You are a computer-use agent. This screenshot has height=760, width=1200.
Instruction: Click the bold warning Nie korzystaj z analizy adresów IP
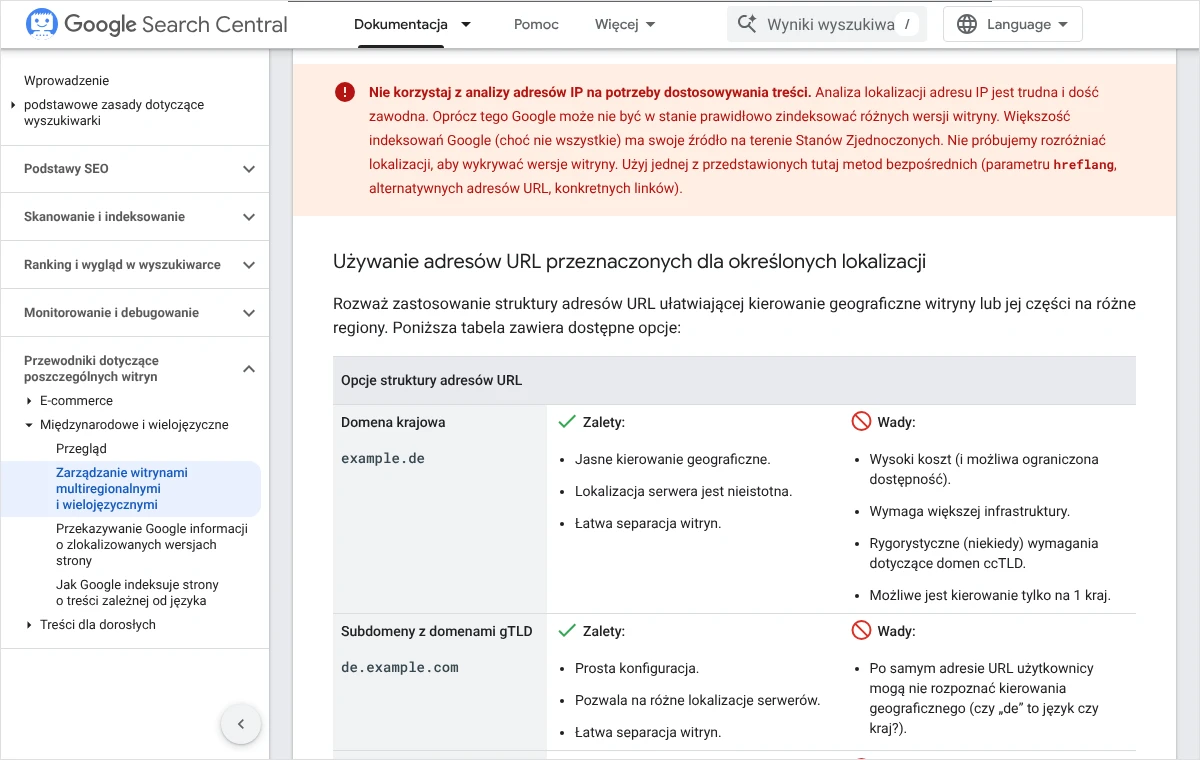point(590,92)
